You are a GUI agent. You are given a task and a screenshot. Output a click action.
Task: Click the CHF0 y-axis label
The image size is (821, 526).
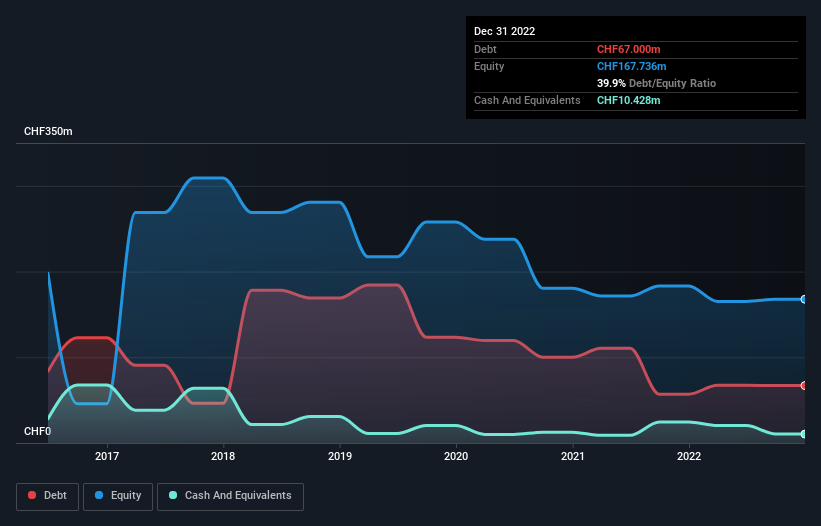coord(38,431)
